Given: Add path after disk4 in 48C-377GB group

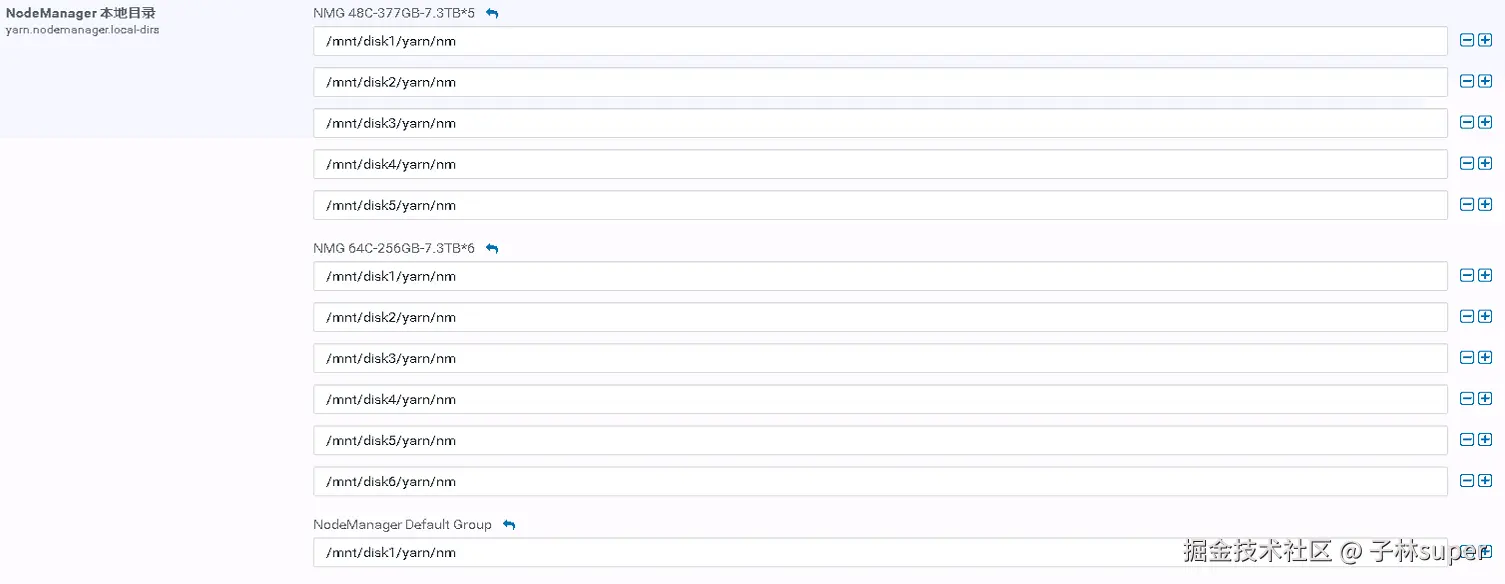Looking at the screenshot, I should pyautogui.click(x=1485, y=164).
